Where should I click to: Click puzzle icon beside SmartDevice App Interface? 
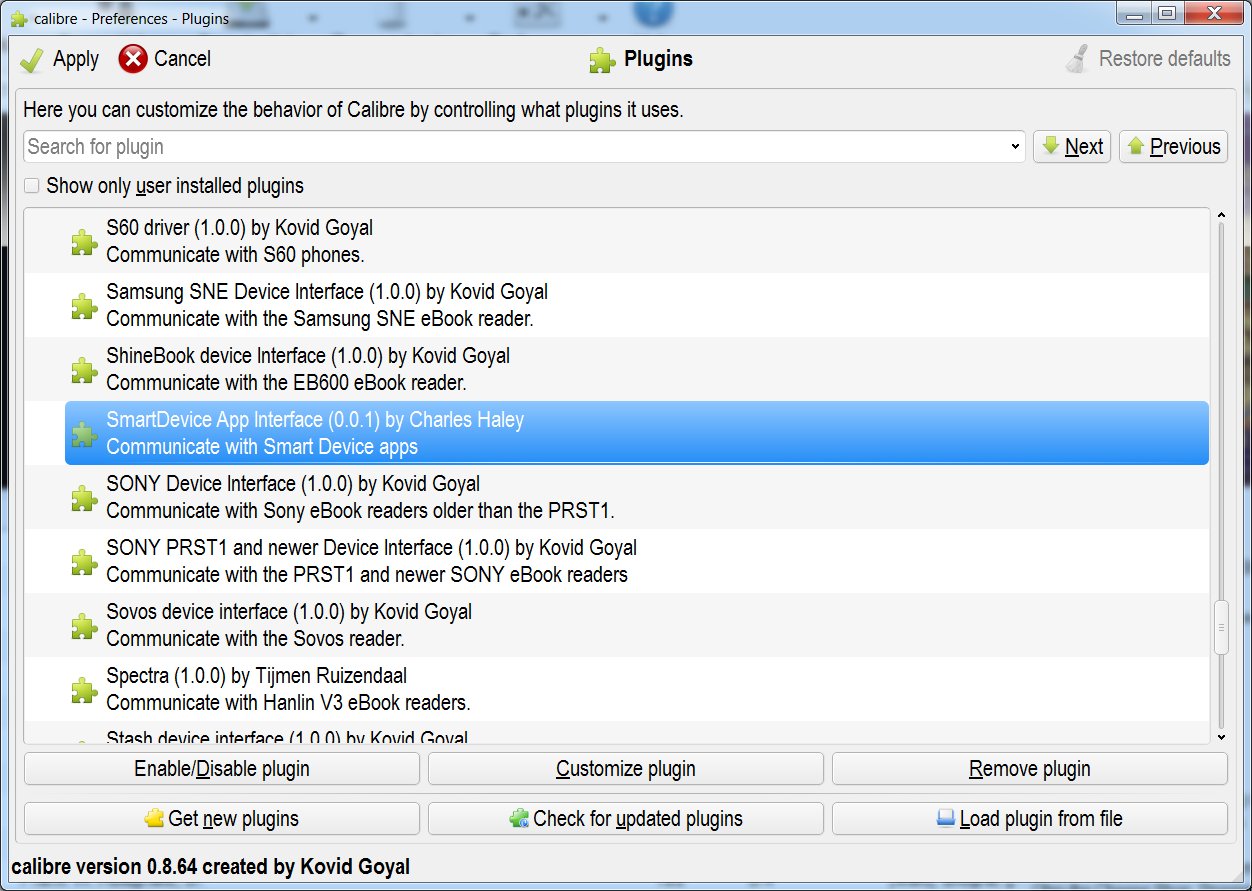84,434
